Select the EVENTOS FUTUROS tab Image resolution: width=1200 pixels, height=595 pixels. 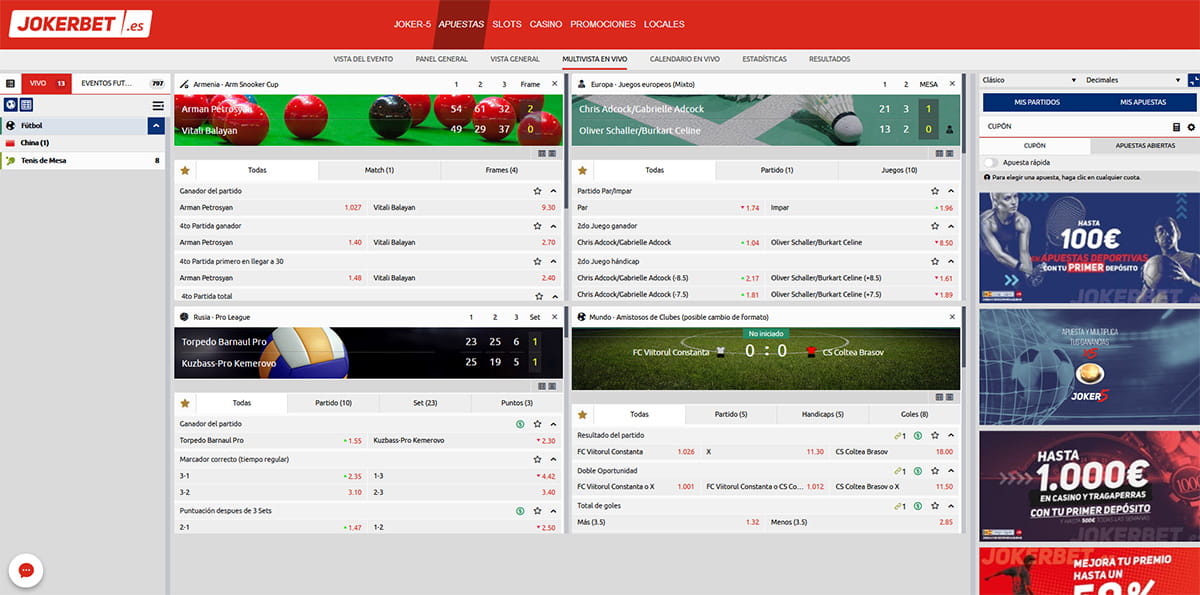coord(122,83)
